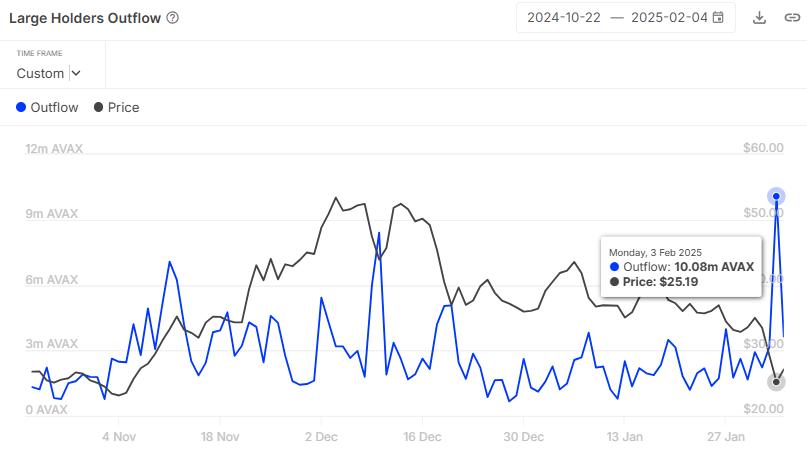Image resolution: width=807 pixels, height=462 pixels.
Task: Select the 2024-10-22 start date
Action: tap(564, 17)
